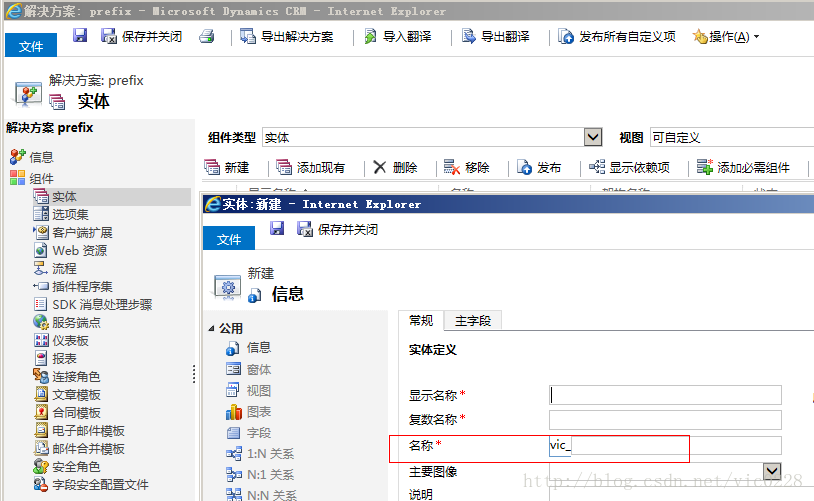Viewport: 814px width, 501px height.
Task: Click 导出翻译 button
Action: pyautogui.click(x=496, y=36)
